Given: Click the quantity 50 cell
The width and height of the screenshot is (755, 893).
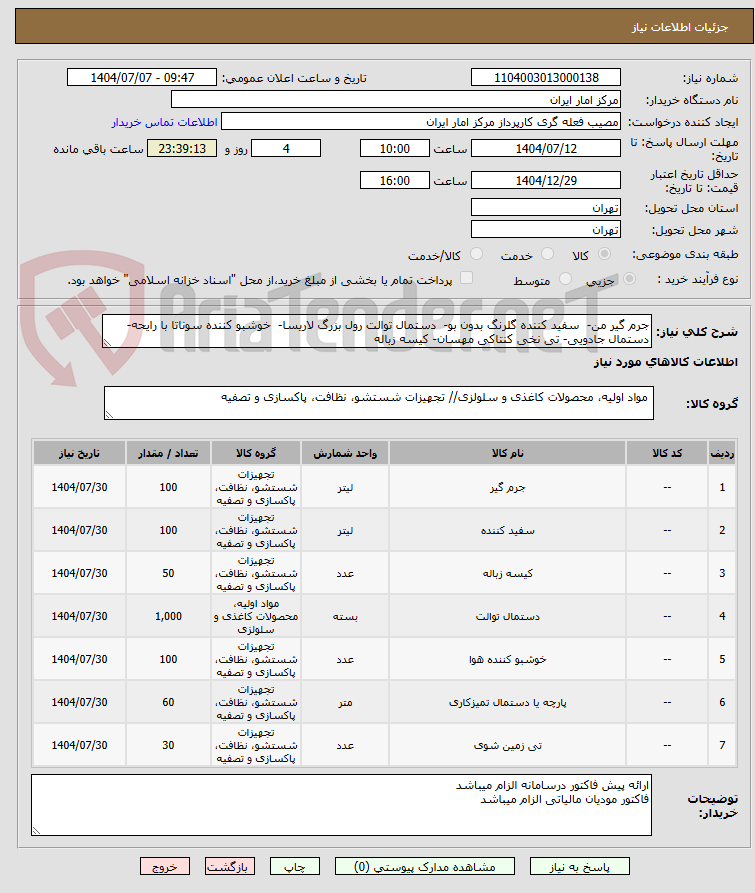Looking at the screenshot, I should [168, 574].
